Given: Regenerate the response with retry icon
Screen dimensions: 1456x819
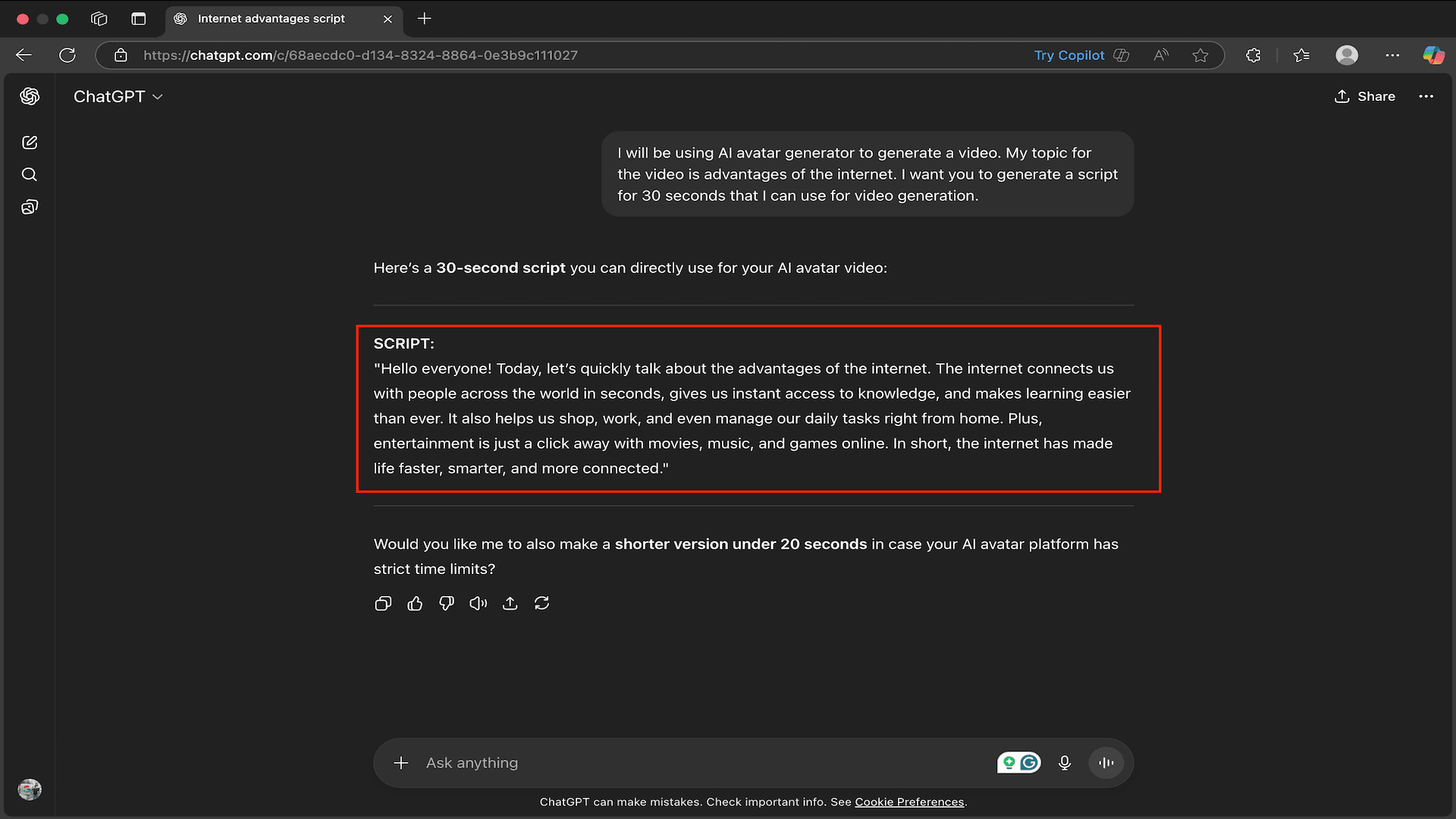Looking at the screenshot, I should 541,604.
